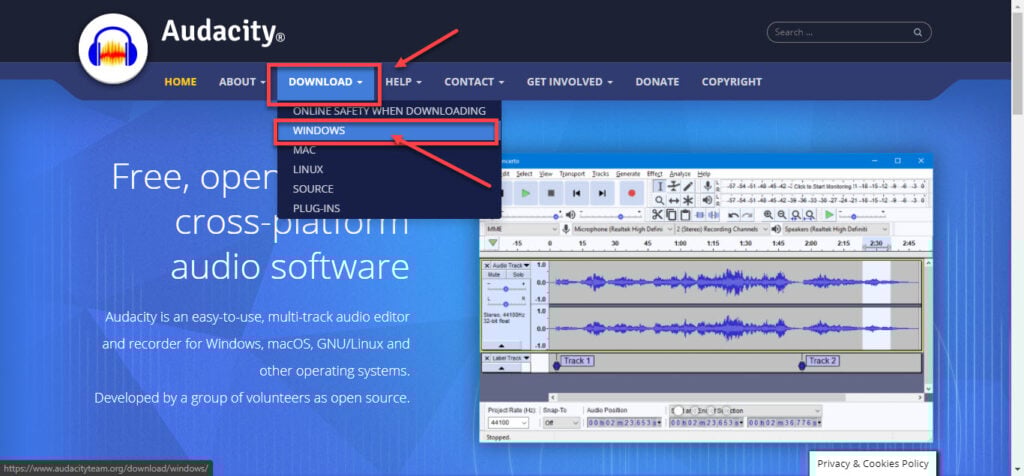Choose PLUG-INS from the Download dropdown

pyautogui.click(x=389, y=208)
